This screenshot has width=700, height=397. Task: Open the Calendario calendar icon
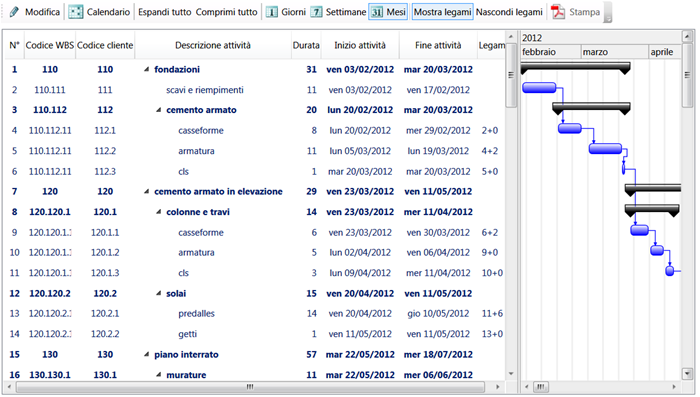[75, 12]
